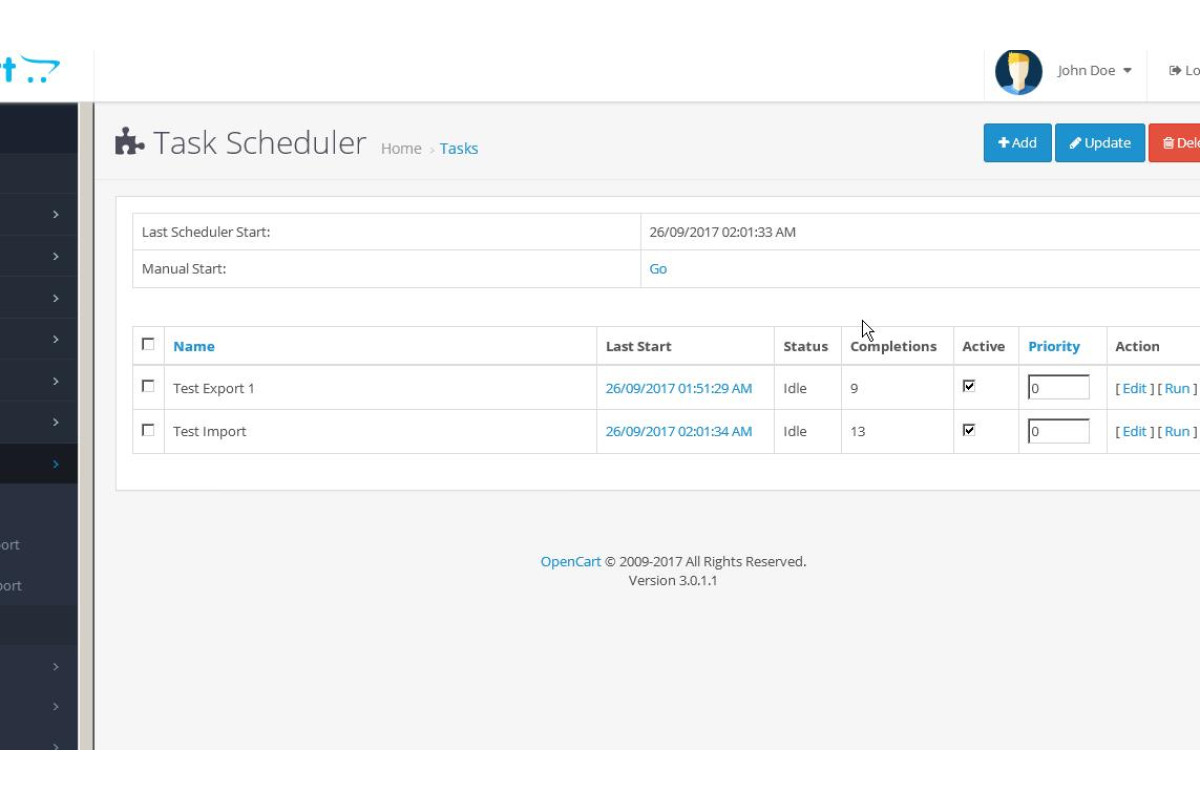Uncheck the Active checkbox for Test Import
Viewport: 1200px width, 800px height.
(x=968, y=430)
